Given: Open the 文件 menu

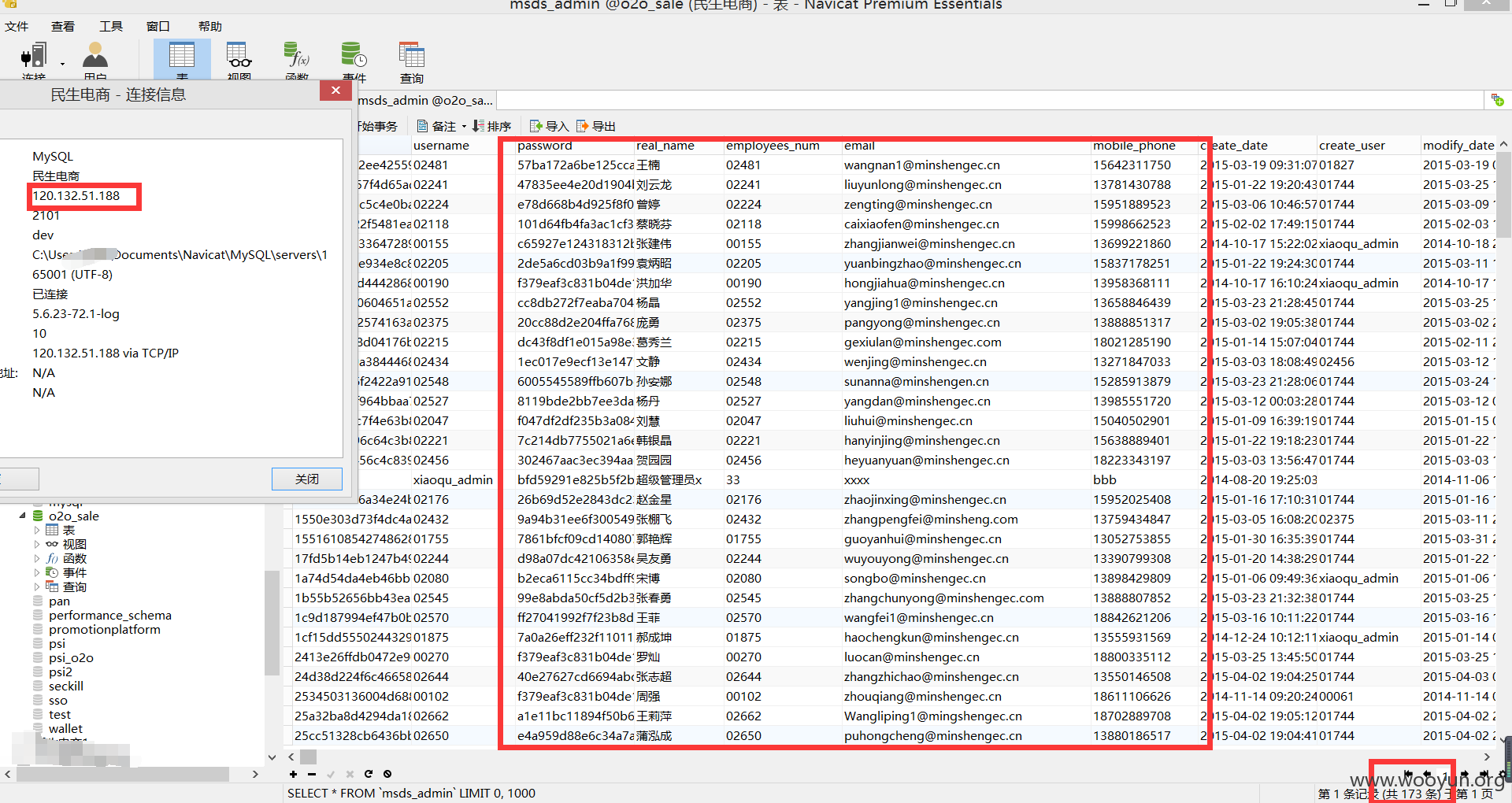Looking at the screenshot, I should pyautogui.click(x=17, y=26).
